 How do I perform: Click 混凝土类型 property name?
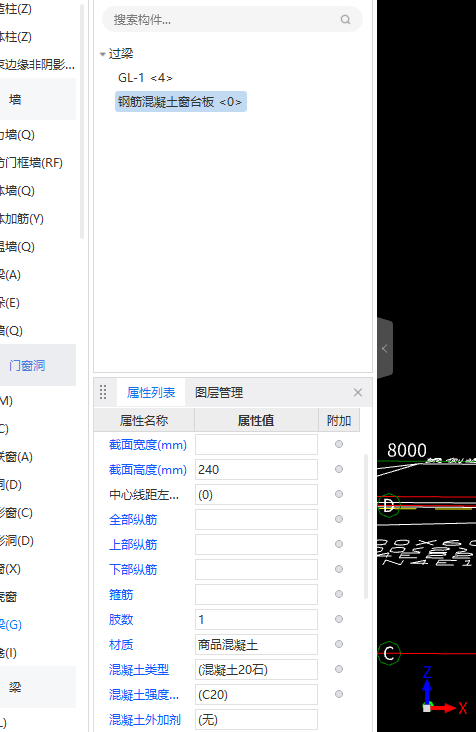(139, 670)
